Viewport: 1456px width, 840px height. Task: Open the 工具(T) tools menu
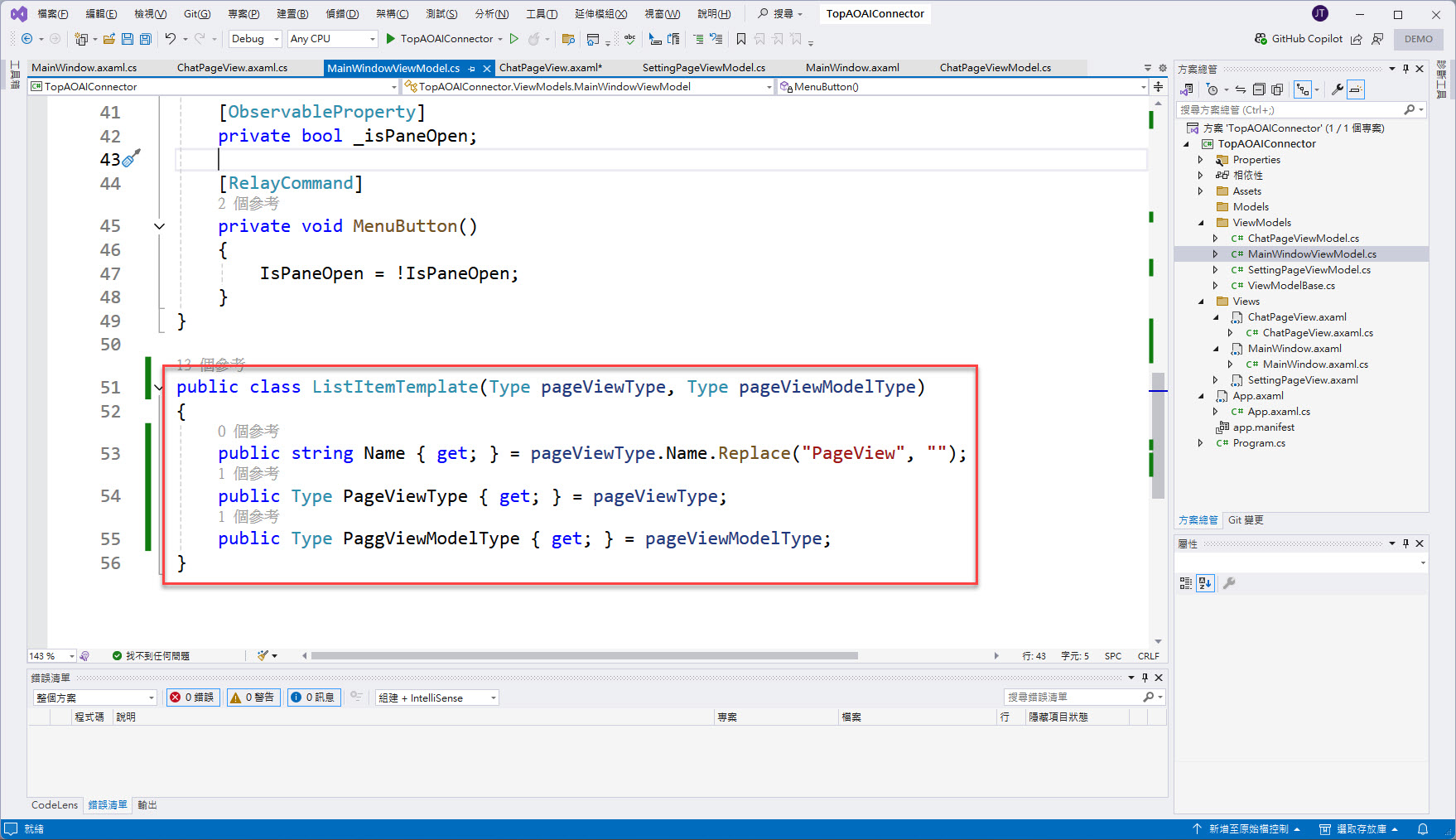tap(542, 14)
